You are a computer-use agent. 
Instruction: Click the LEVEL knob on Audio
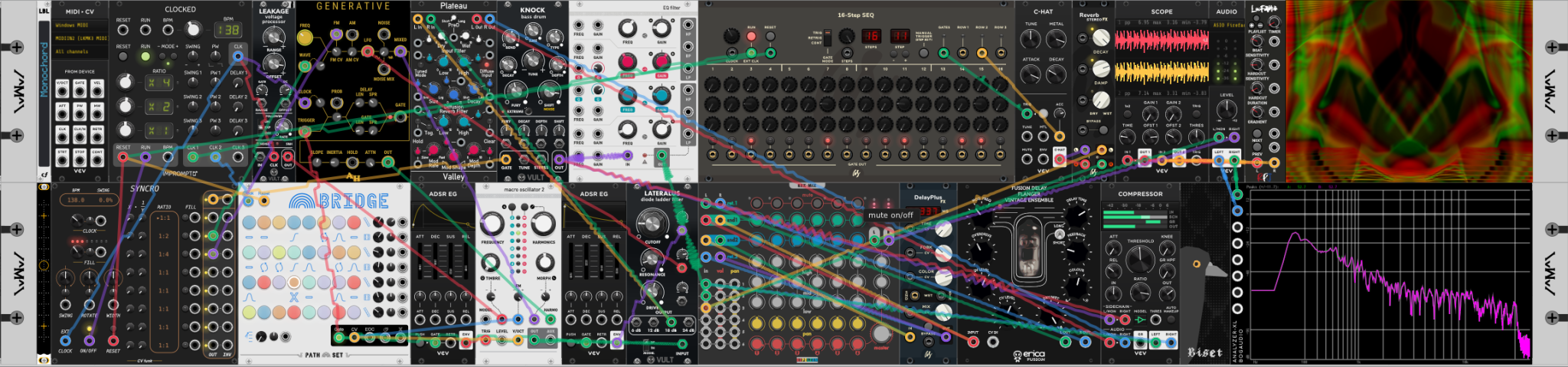coord(1227,110)
